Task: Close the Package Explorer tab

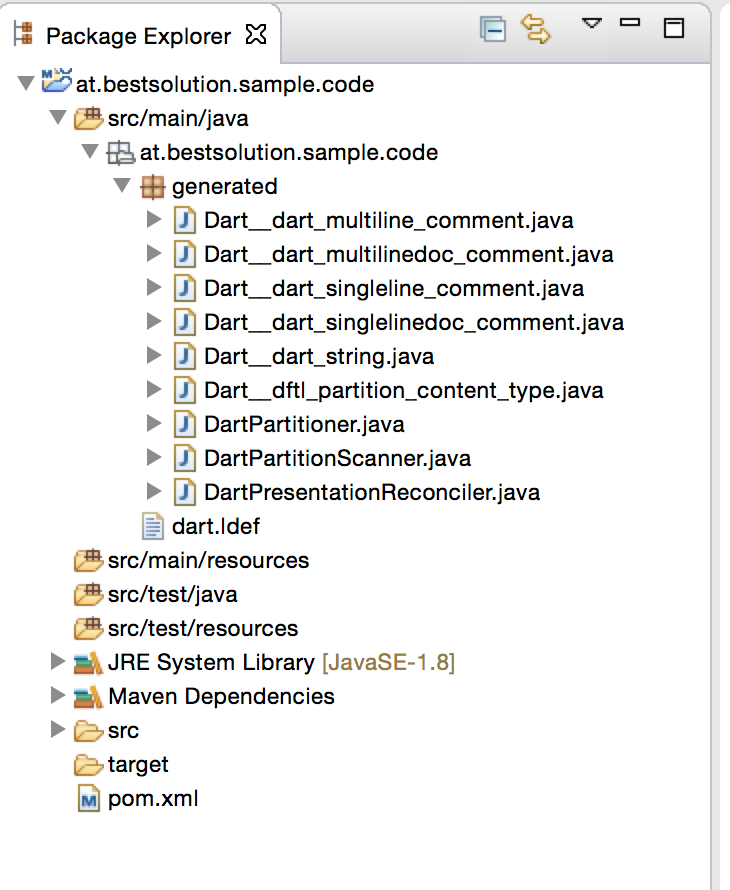Action: point(256,36)
